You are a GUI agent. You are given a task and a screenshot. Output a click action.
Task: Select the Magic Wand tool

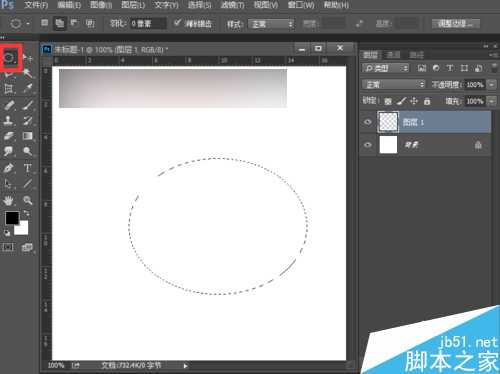coord(28,73)
